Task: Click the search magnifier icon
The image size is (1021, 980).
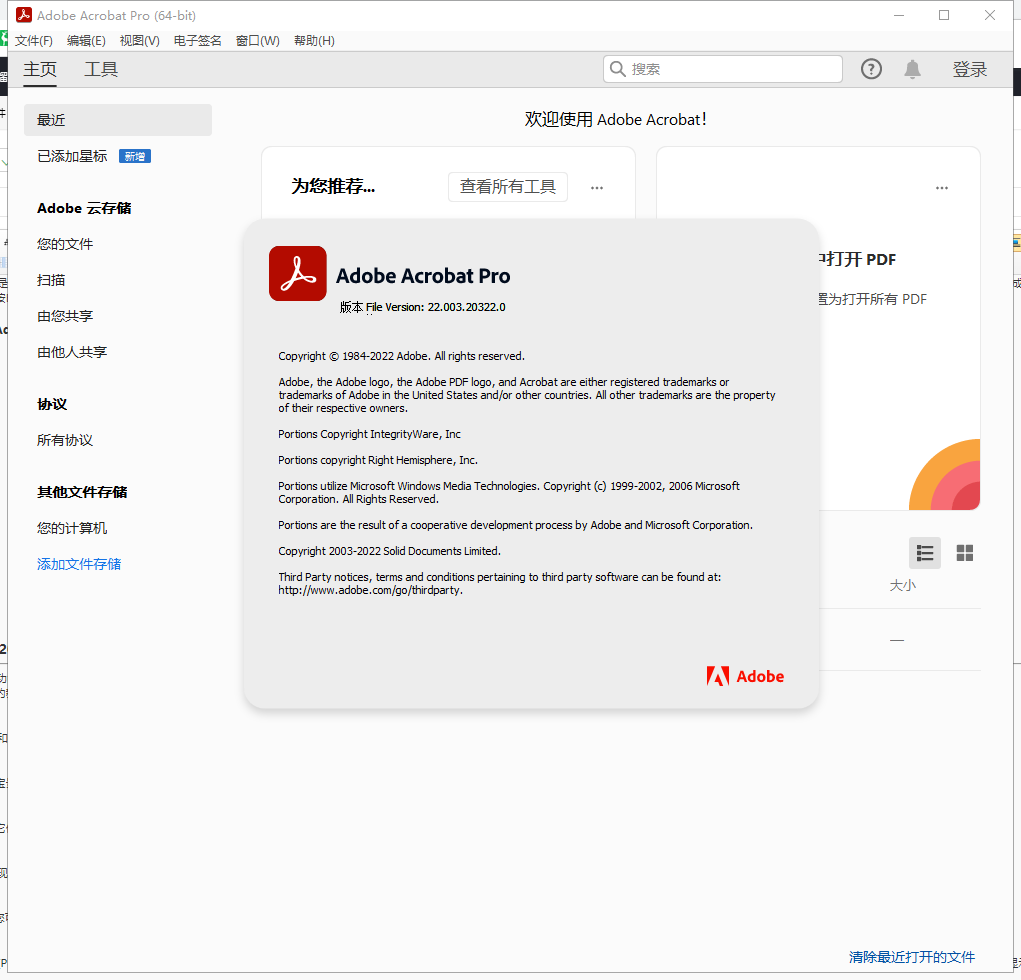Action: (617, 69)
